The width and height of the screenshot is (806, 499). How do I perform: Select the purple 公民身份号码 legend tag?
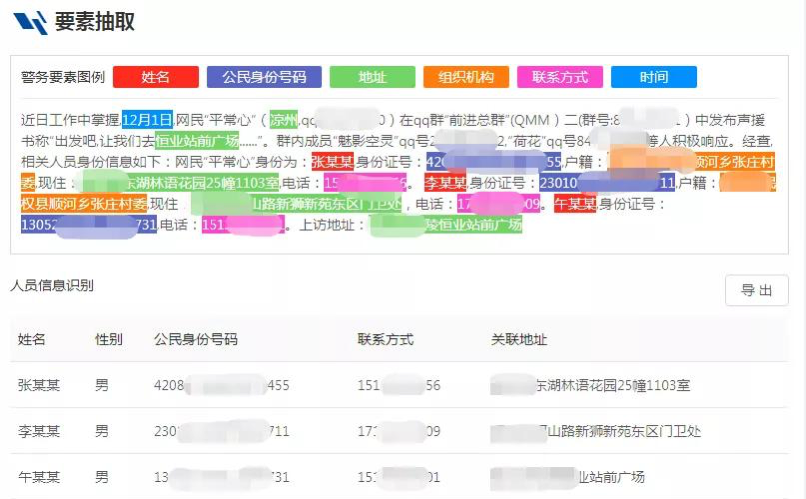(x=264, y=77)
